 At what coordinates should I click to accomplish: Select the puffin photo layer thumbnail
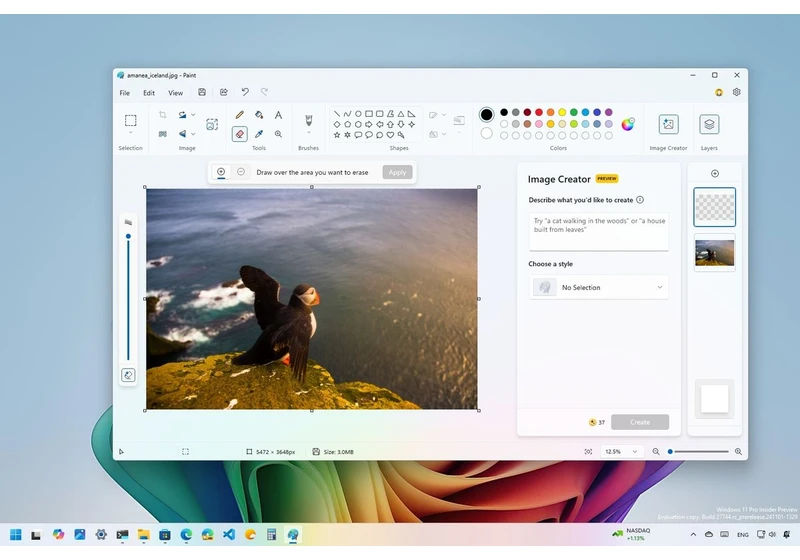(715, 252)
